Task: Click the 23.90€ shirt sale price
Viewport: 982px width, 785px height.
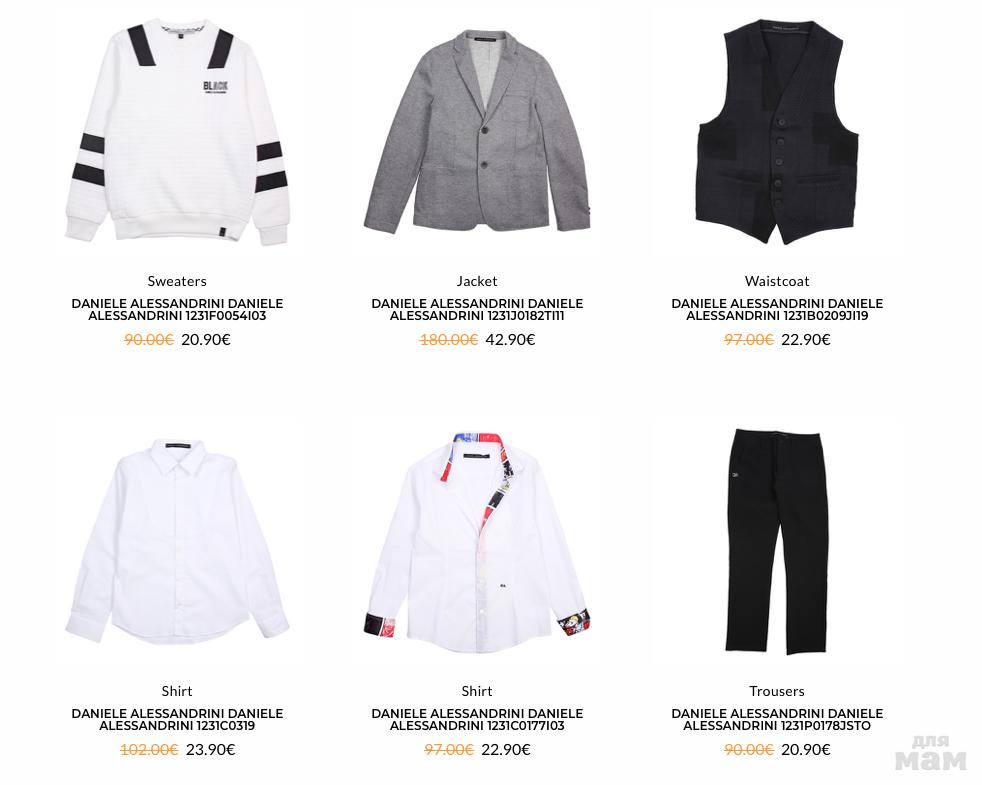Action: (210, 750)
